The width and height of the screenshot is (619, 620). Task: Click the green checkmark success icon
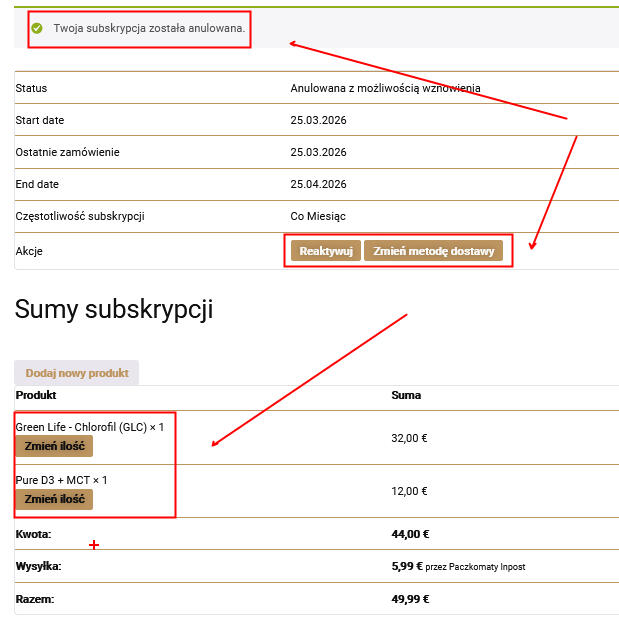(x=37, y=28)
